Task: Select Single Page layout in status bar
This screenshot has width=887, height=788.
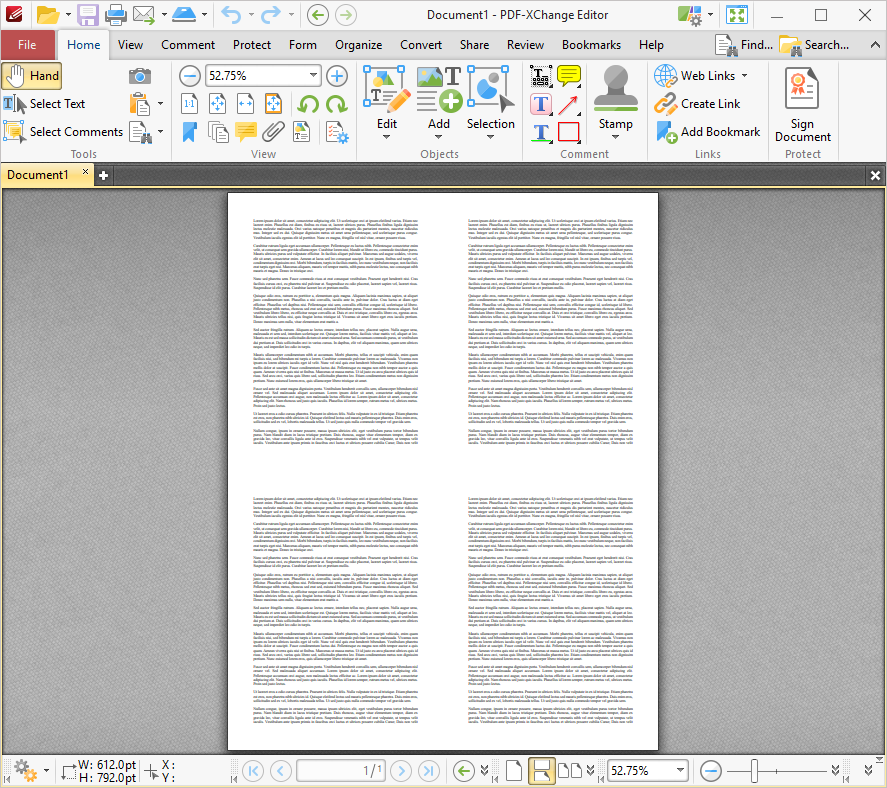Action: pos(514,770)
